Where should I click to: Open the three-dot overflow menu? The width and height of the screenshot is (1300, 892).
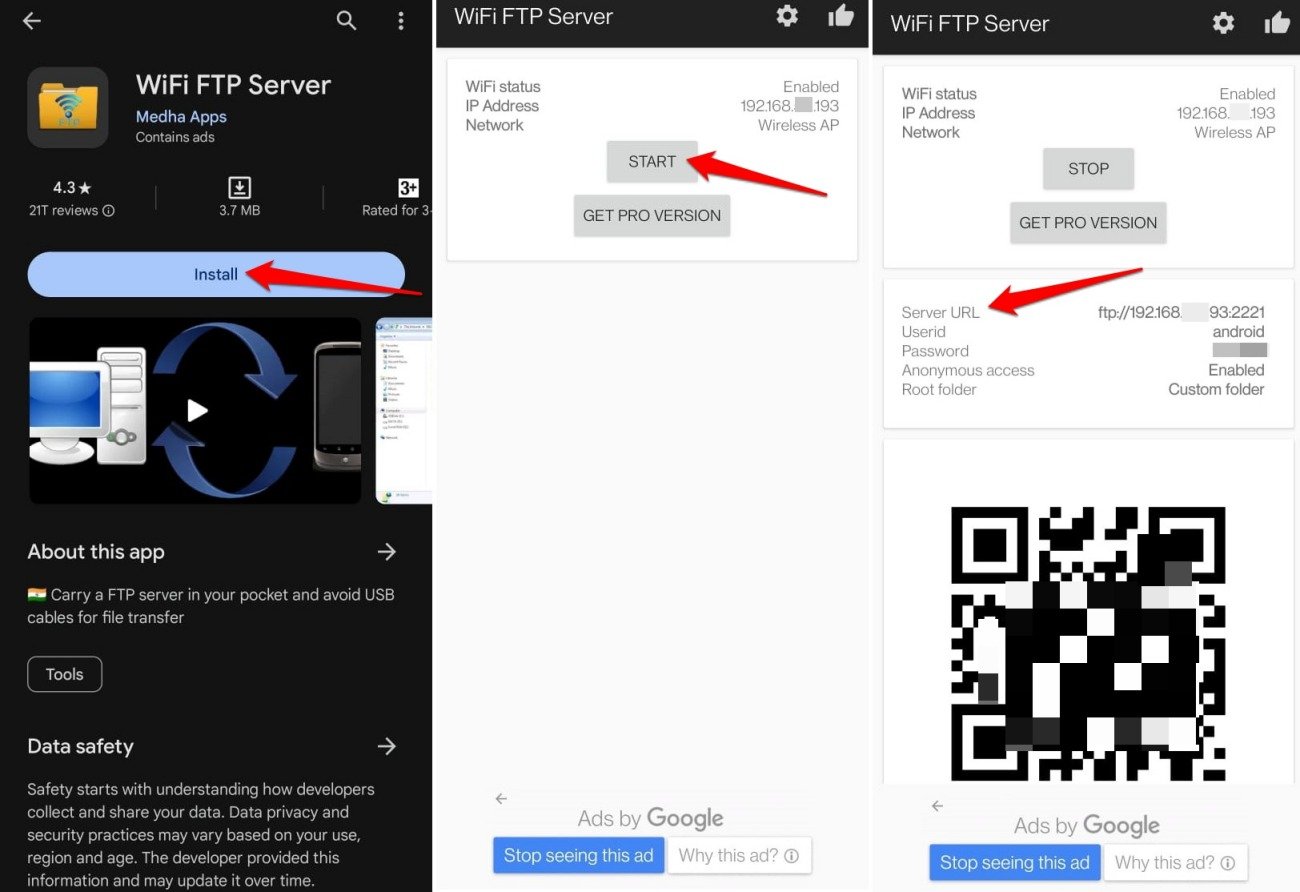[401, 21]
